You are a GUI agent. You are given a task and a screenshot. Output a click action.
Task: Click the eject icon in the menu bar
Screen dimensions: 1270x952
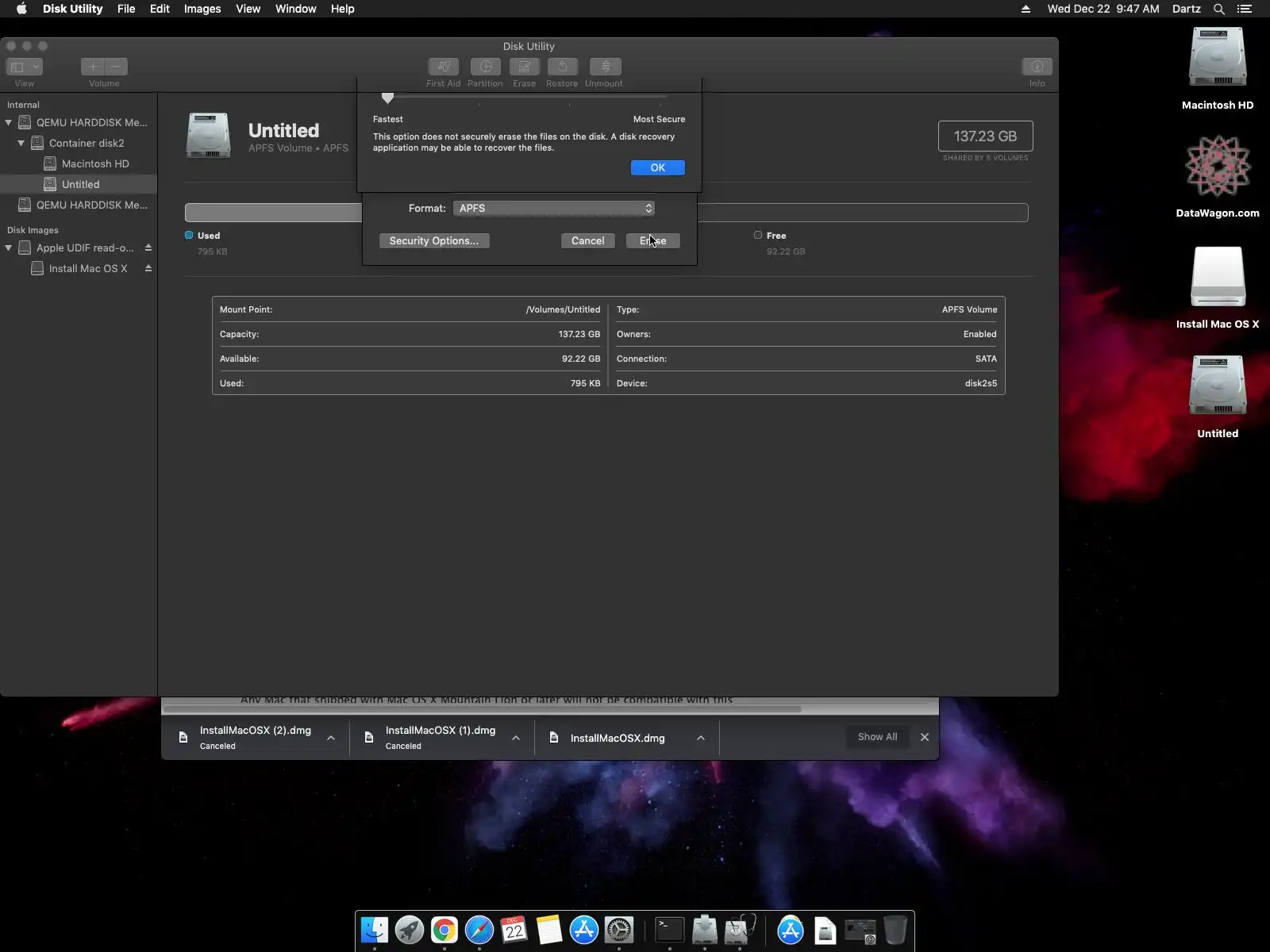pos(1026,9)
